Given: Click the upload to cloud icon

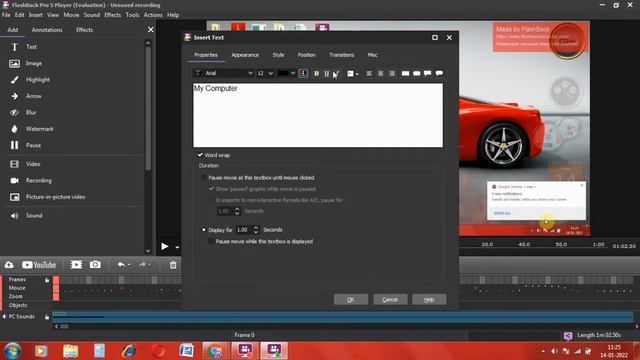Looking at the screenshot, I should click(x=9, y=265).
